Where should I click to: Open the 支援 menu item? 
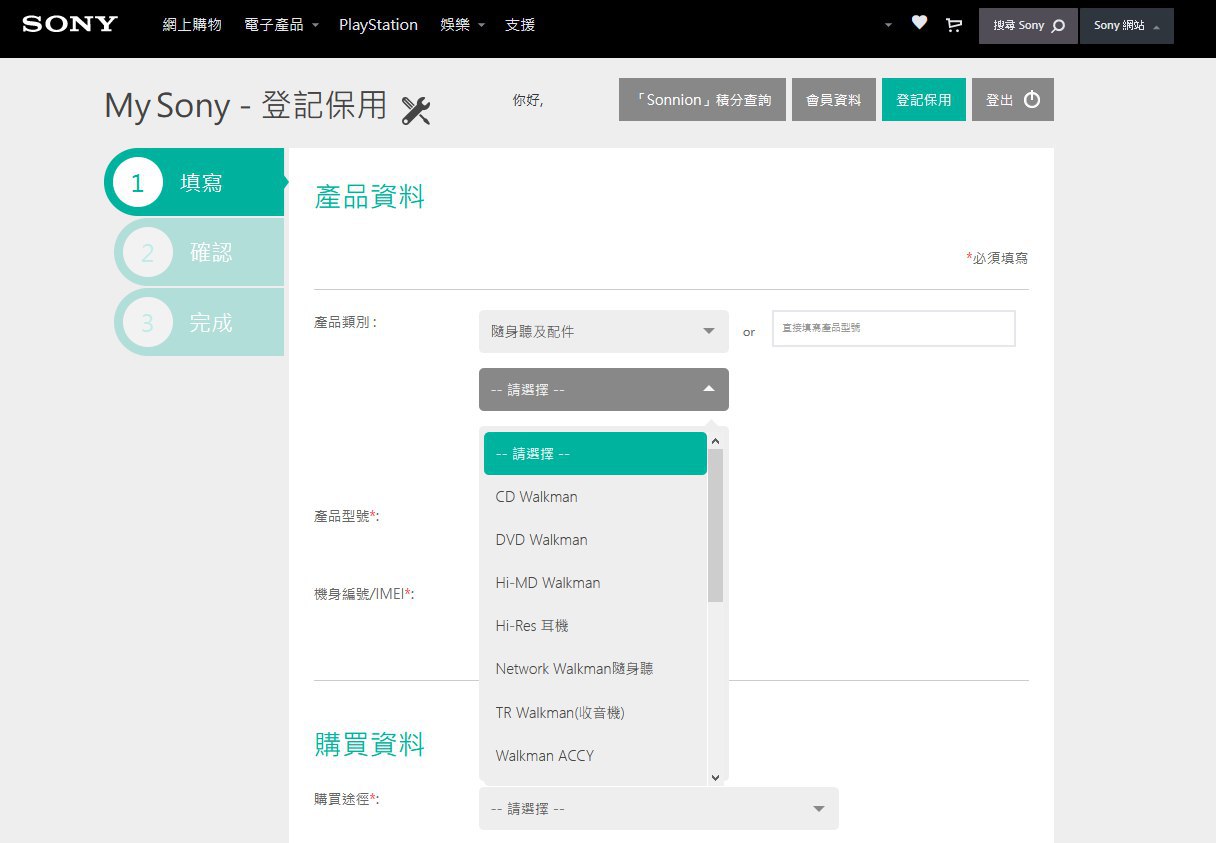pos(520,24)
